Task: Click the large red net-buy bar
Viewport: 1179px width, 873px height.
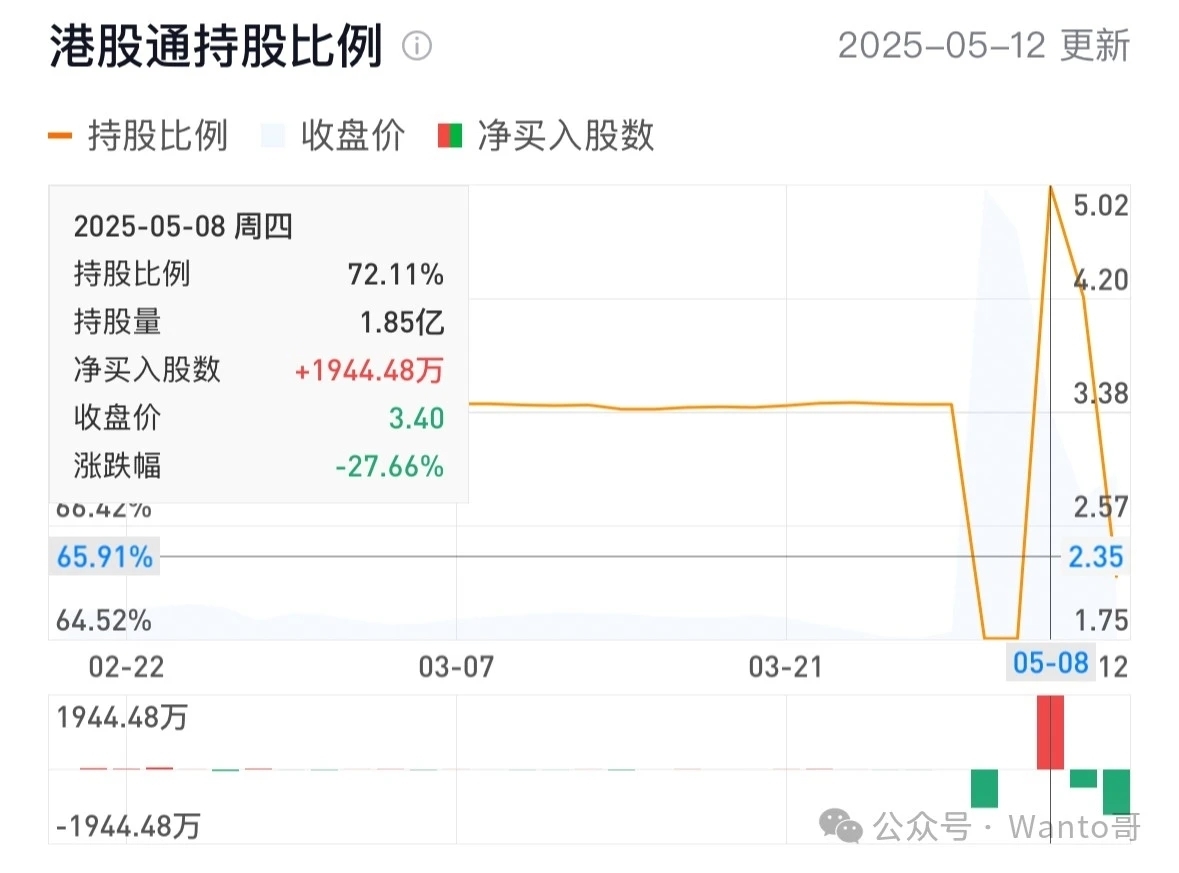Action: 1050,732
